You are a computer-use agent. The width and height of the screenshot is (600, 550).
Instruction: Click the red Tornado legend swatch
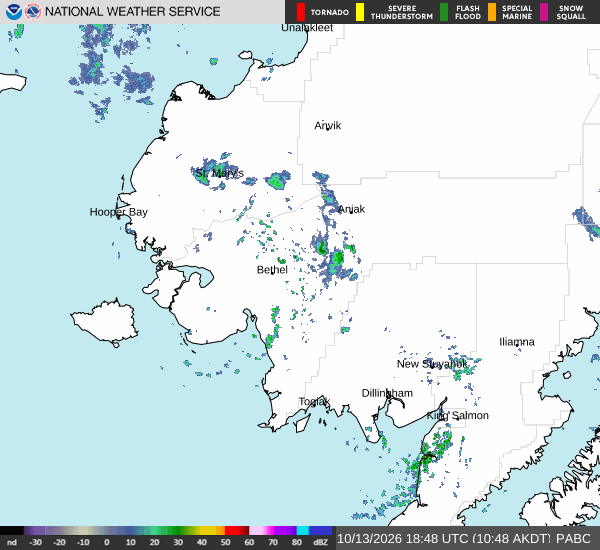point(301,12)
